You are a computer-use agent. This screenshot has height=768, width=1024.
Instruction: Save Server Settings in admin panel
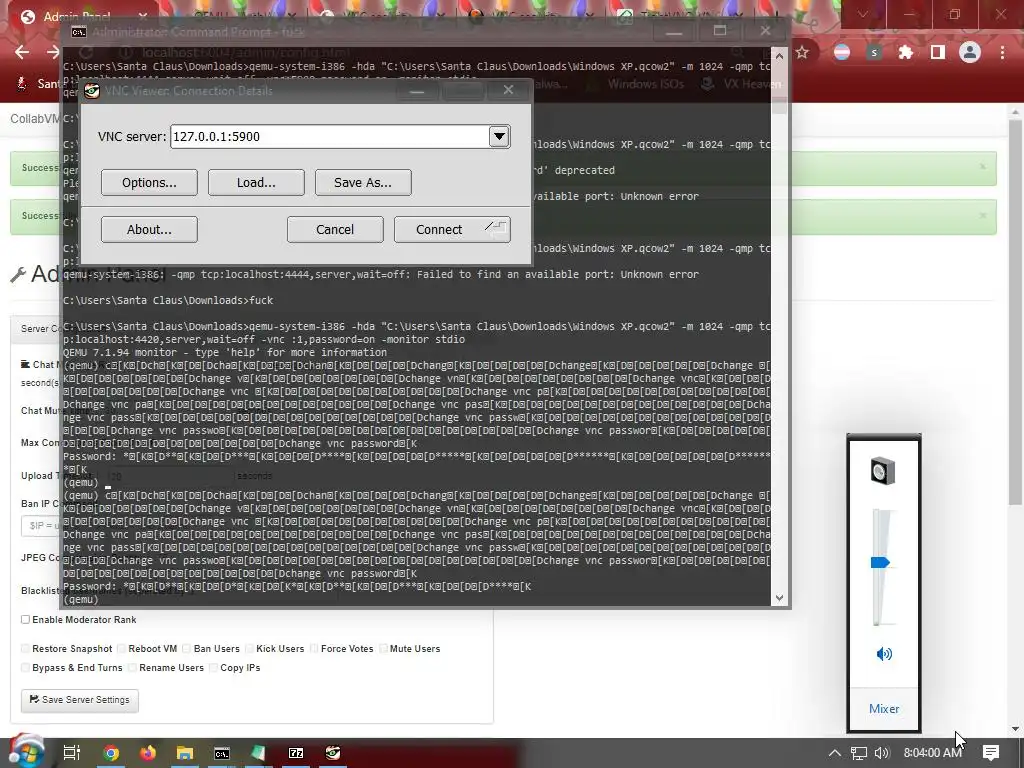[x=80, y=700]
